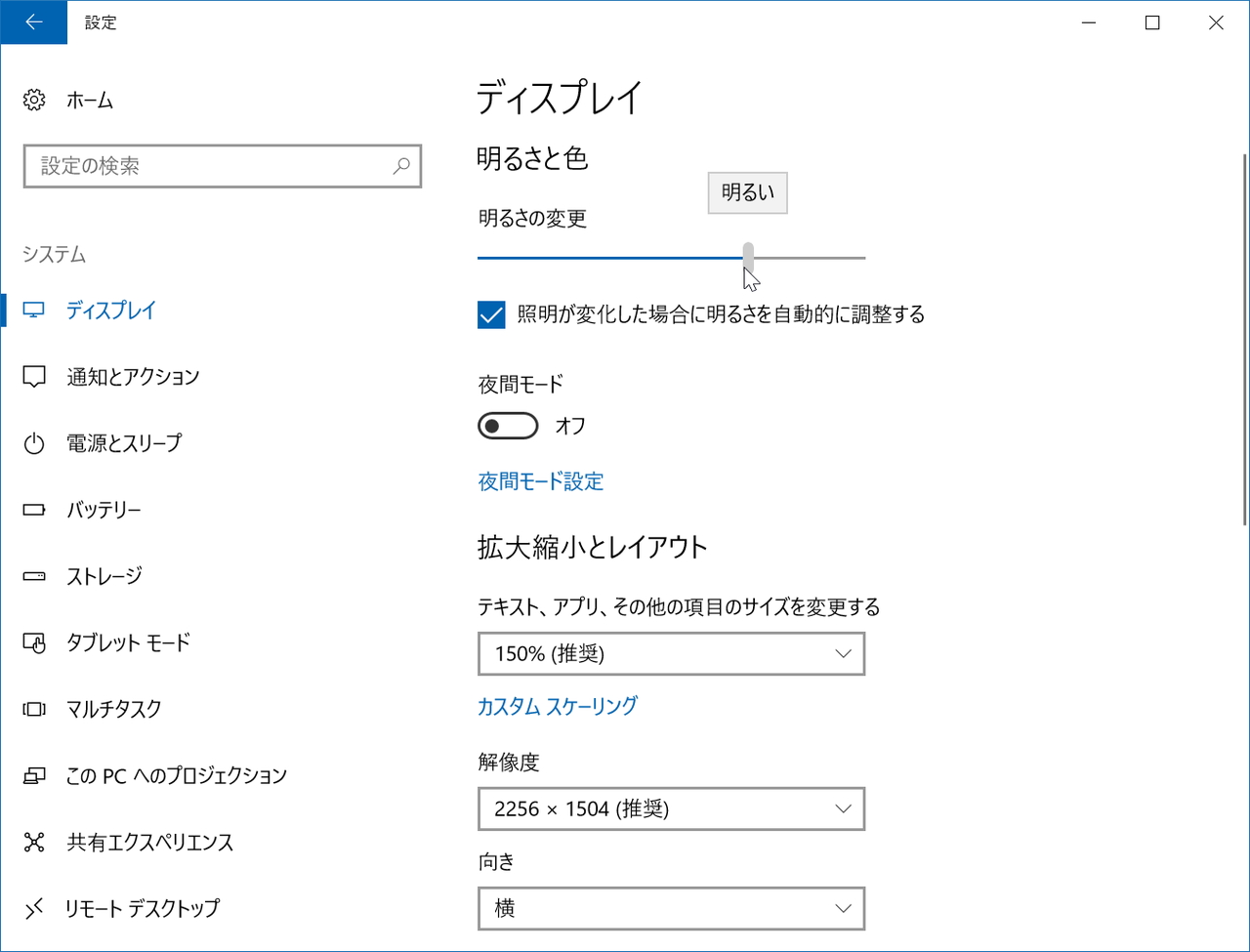
Task: Click the バッテリー sidebar icon
Action: tap(34, 509)
